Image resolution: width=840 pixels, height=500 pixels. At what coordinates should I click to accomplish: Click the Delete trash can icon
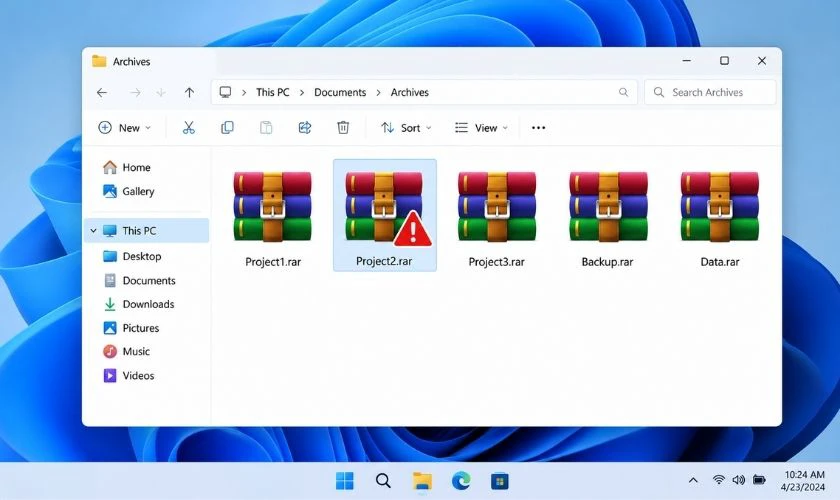[343, 128]
